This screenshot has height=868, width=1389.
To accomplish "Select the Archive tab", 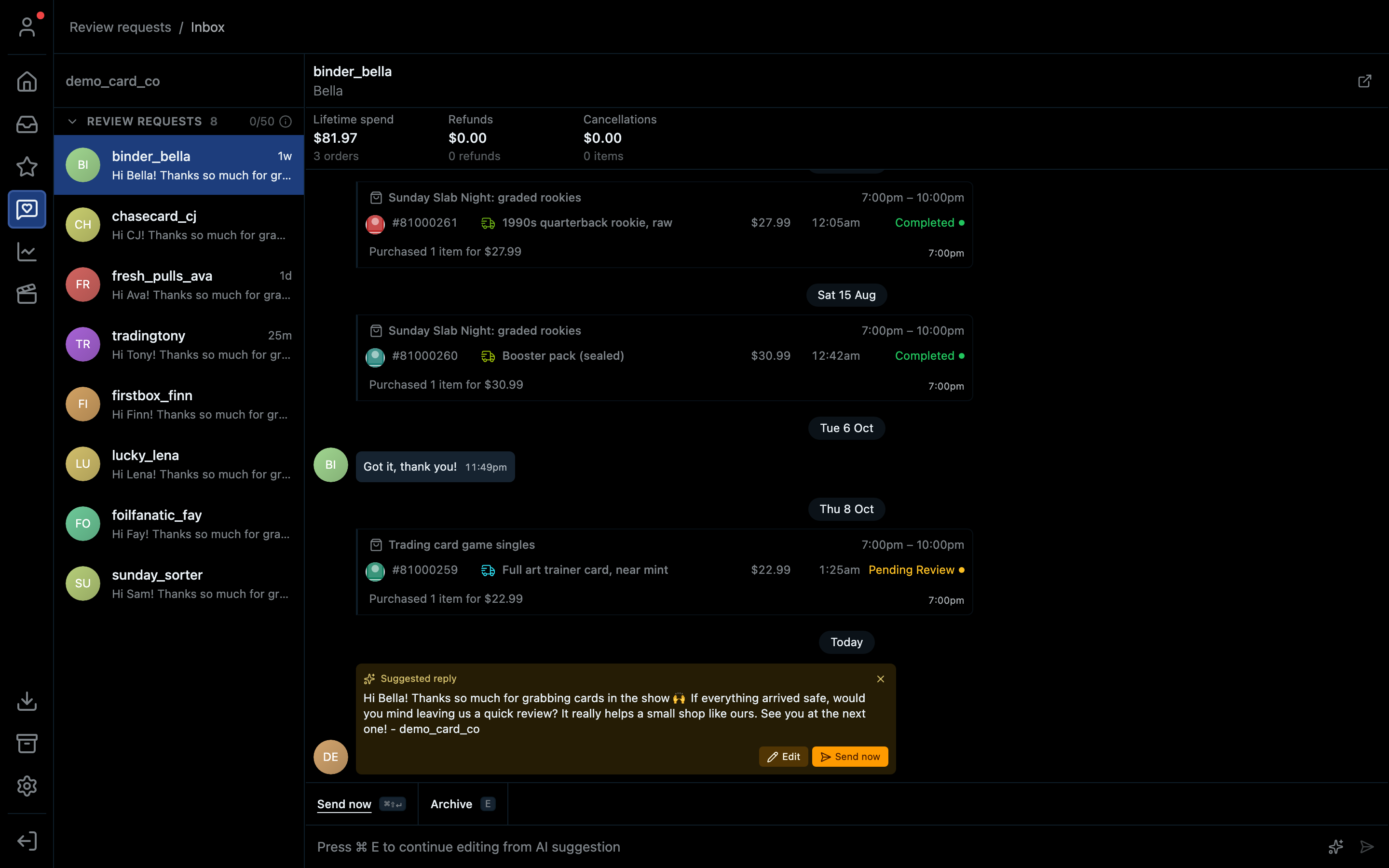I will [463, 804].
